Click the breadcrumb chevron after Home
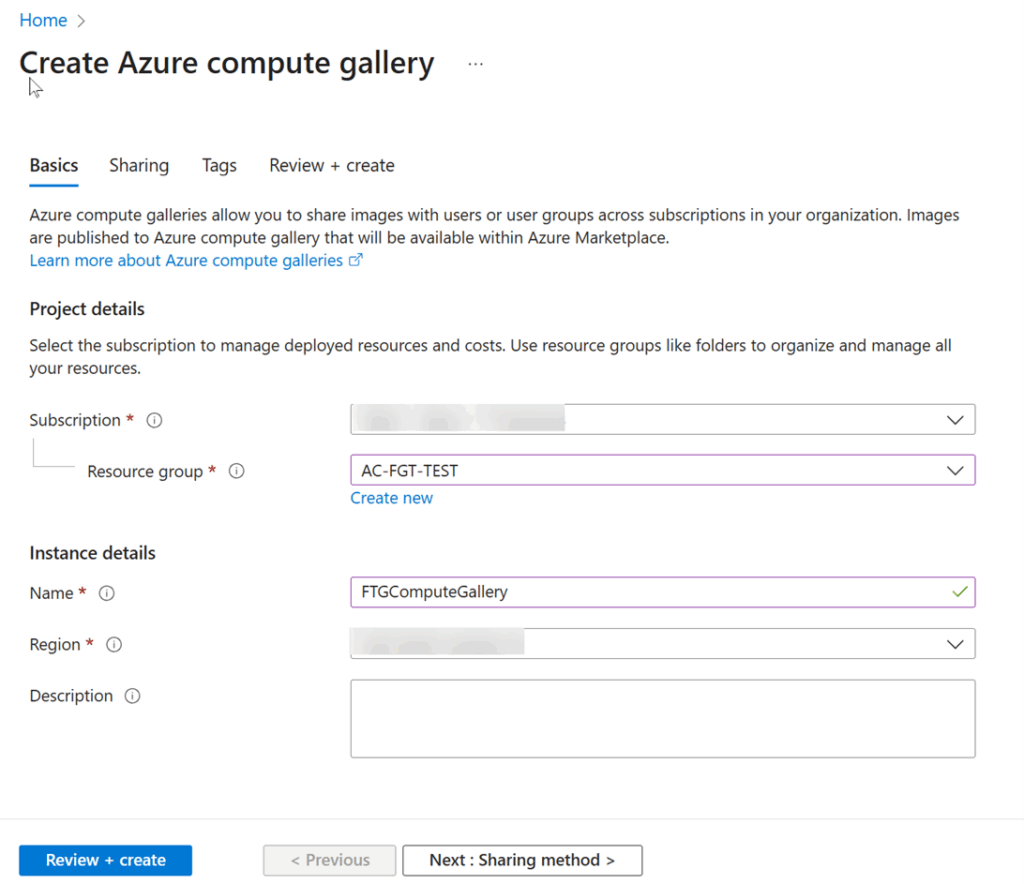The height and width of the screenshot is (884, 1024). coord(79,20)
